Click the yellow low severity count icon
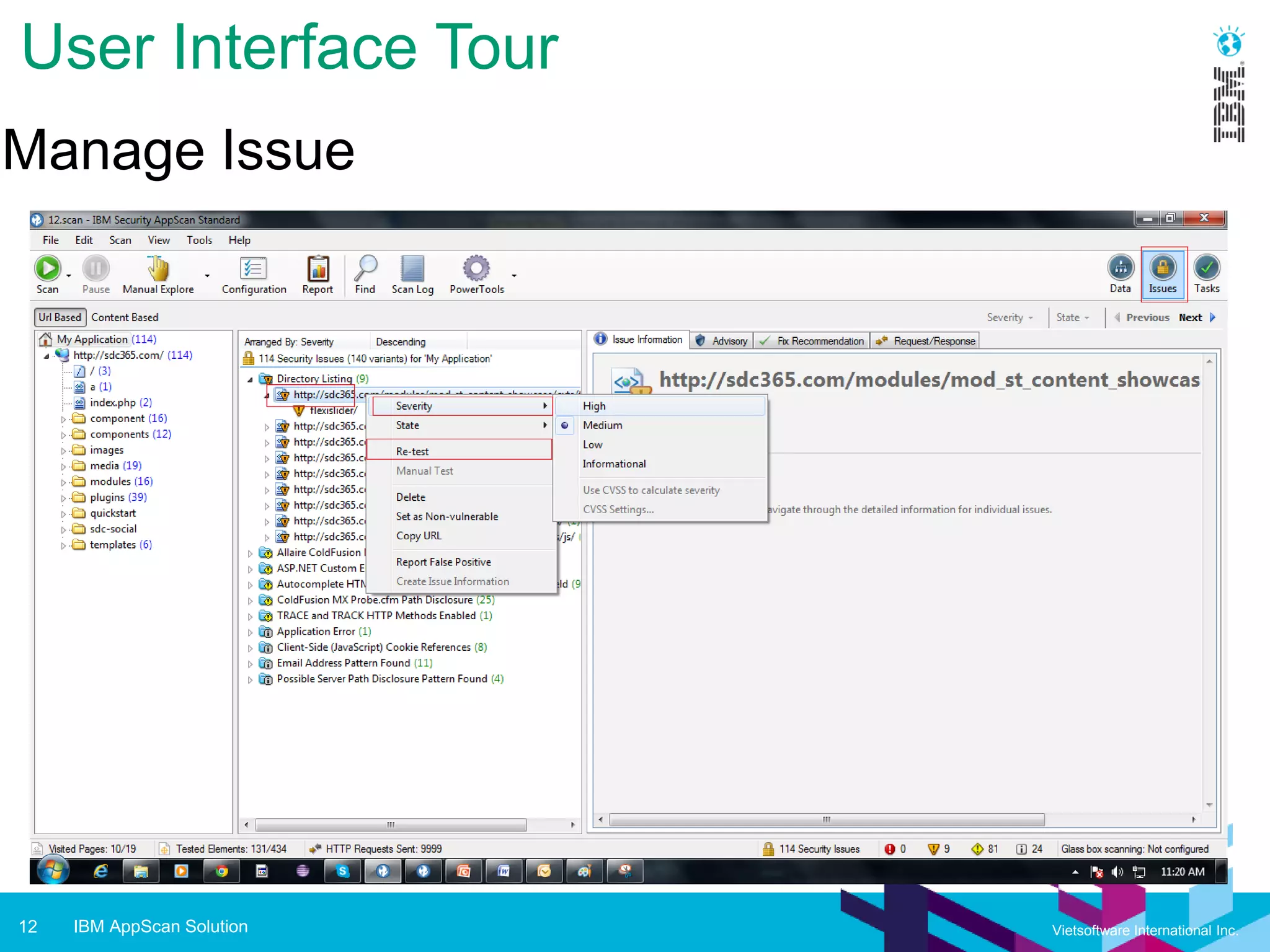 (977, 848)
